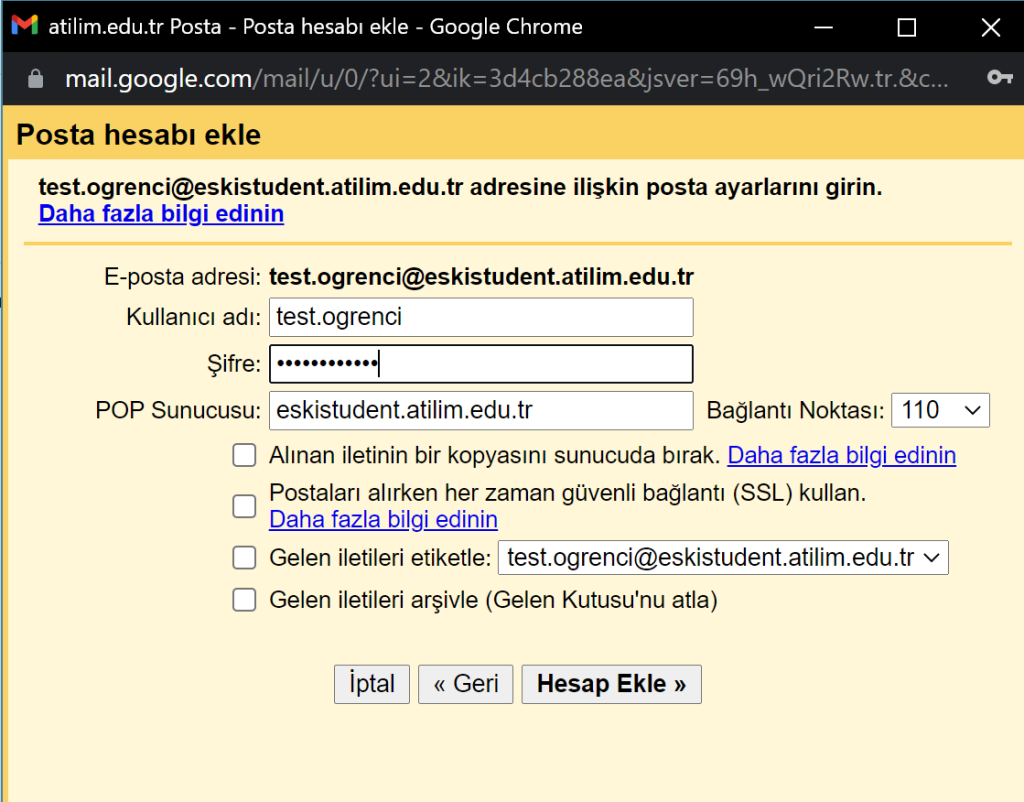This screenshot has width=1024, height=802.
Task: Open the label selection dropdown
Action: (723, 557)
